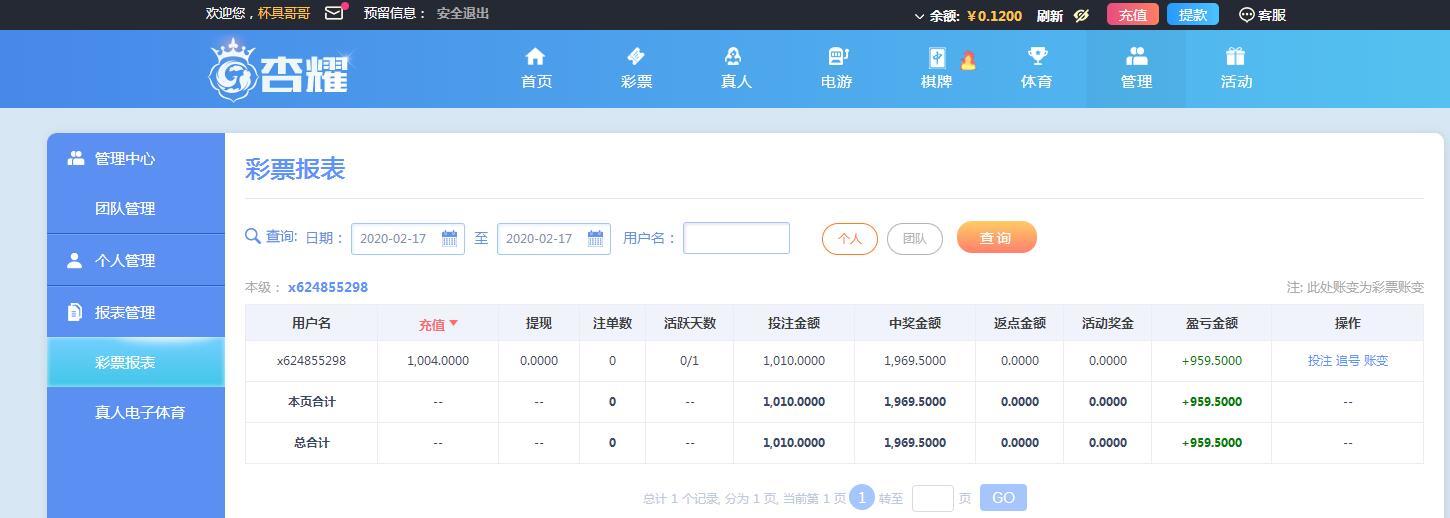Click the 本页合计 row label

(x=311, y=401)
